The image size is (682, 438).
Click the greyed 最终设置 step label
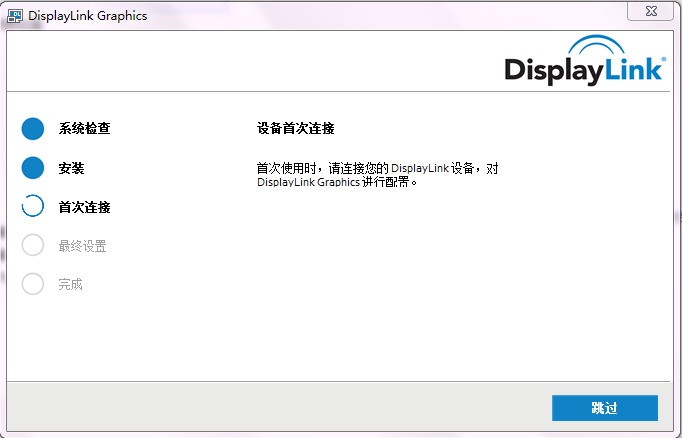coord(83,246)
